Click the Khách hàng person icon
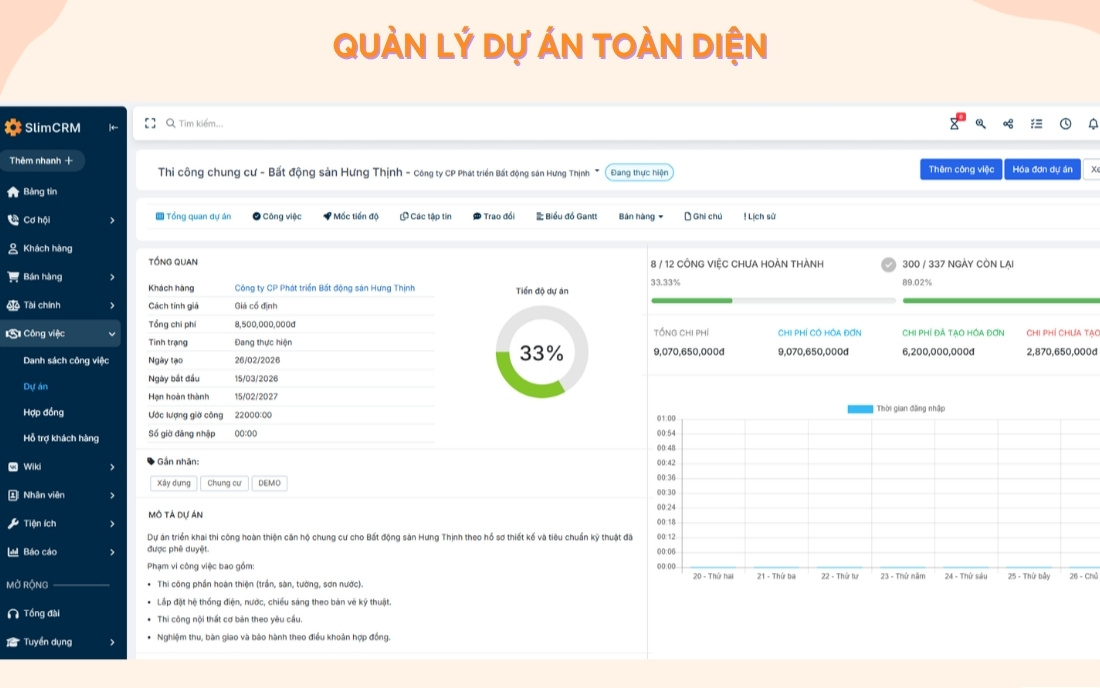The height and width of the screenshot is (688, 1100). tap(13, 248)
